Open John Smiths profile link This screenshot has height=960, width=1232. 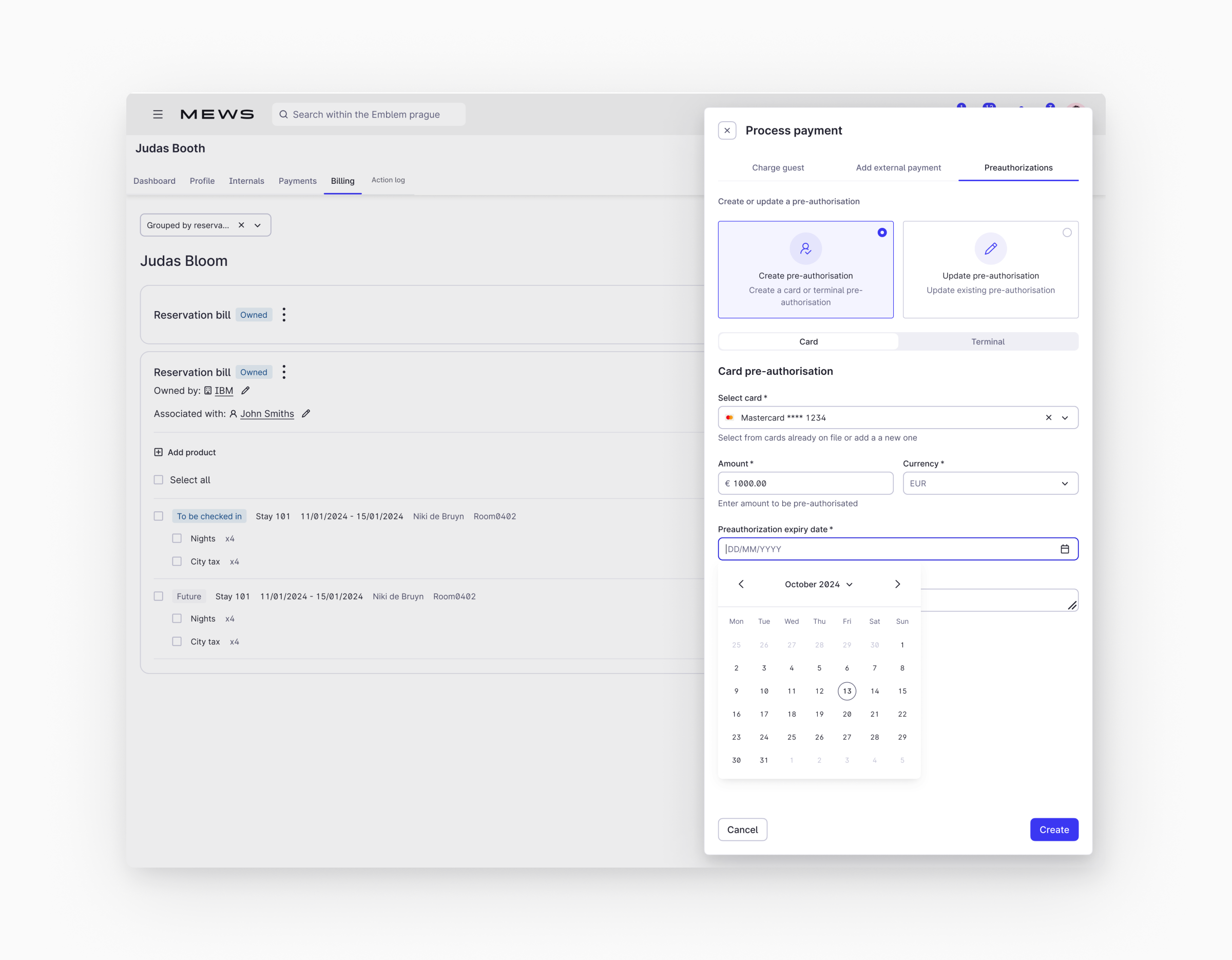[267, 413]
